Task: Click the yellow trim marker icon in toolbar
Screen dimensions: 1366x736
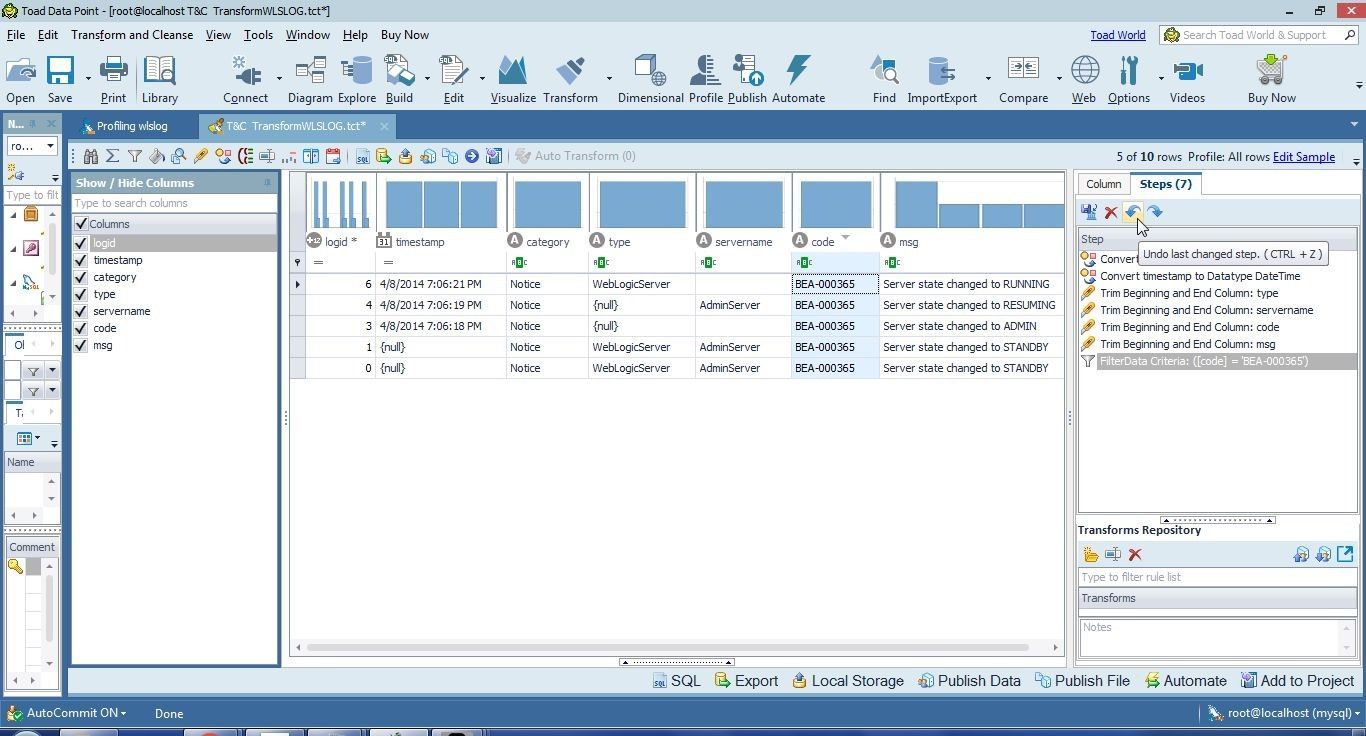Action: tap(201, 156)
